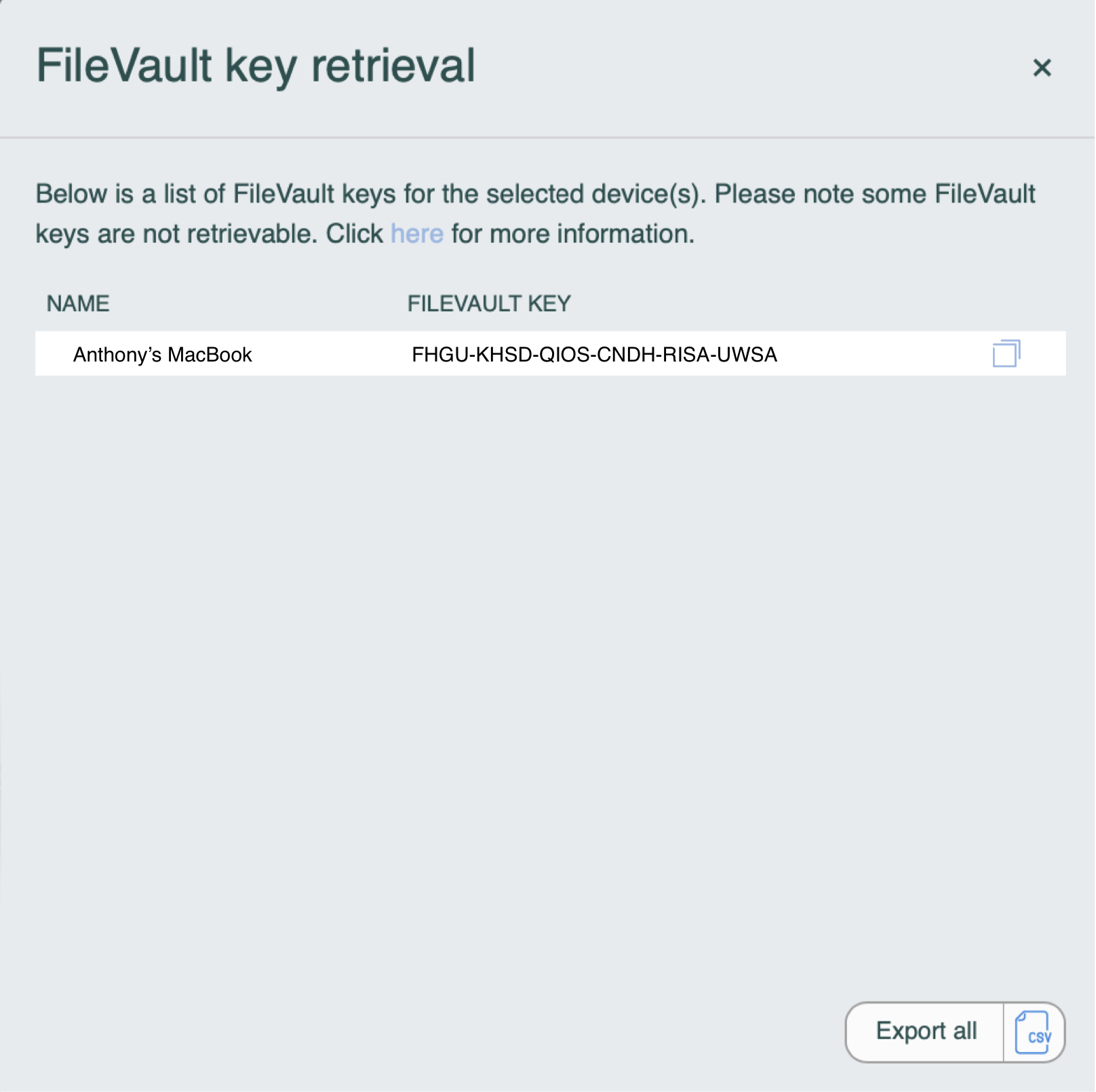Click the 'Please note some FileVault' text
Viewport: 1096px width, 1092px height.
click(875, 194)
